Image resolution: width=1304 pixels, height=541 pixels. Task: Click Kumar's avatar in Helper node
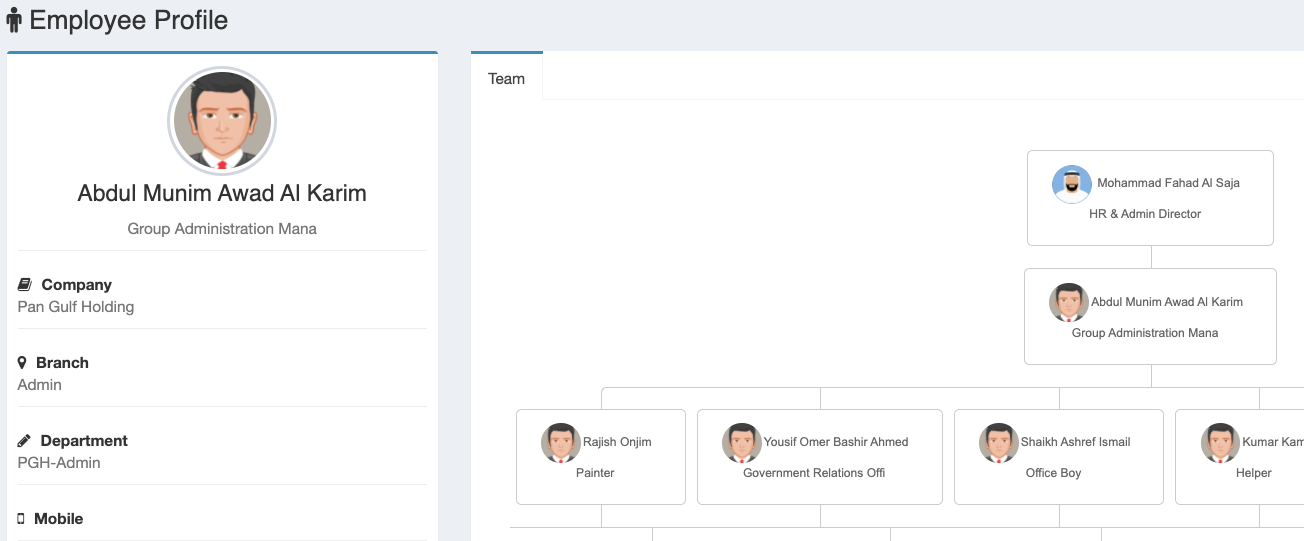coord(1220,442)
